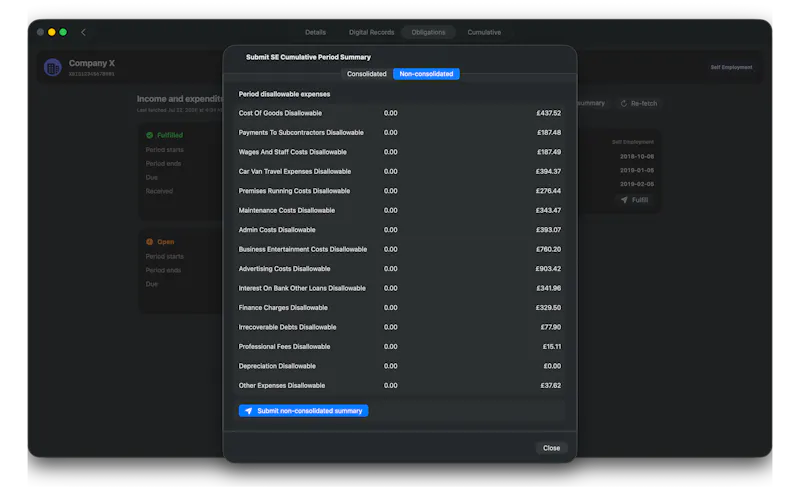Click the Open status label
The height and width of the screenshot is (500, 800).
(165, 242)
